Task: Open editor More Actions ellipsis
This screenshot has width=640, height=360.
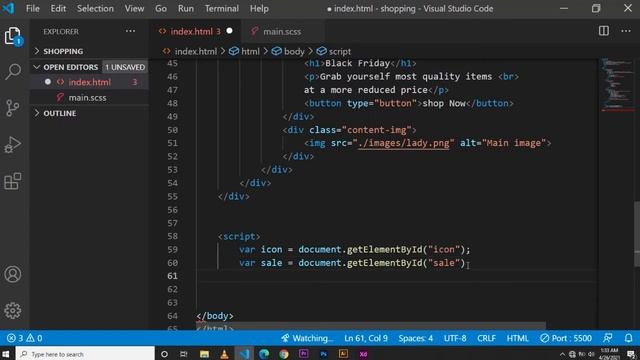Action: (x=626, y=31)
